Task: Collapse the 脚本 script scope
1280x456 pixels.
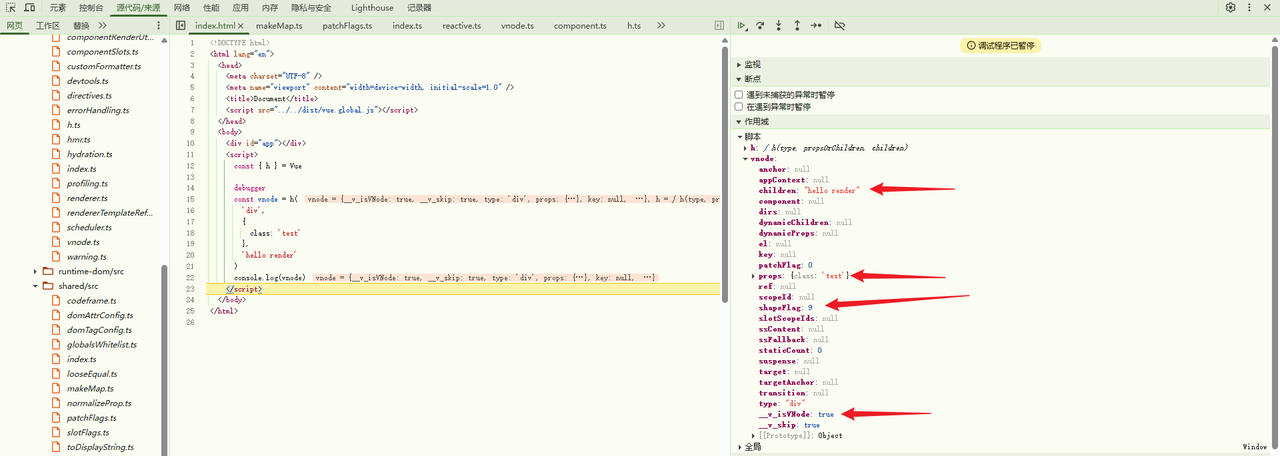Action: [x=741, y=136]
